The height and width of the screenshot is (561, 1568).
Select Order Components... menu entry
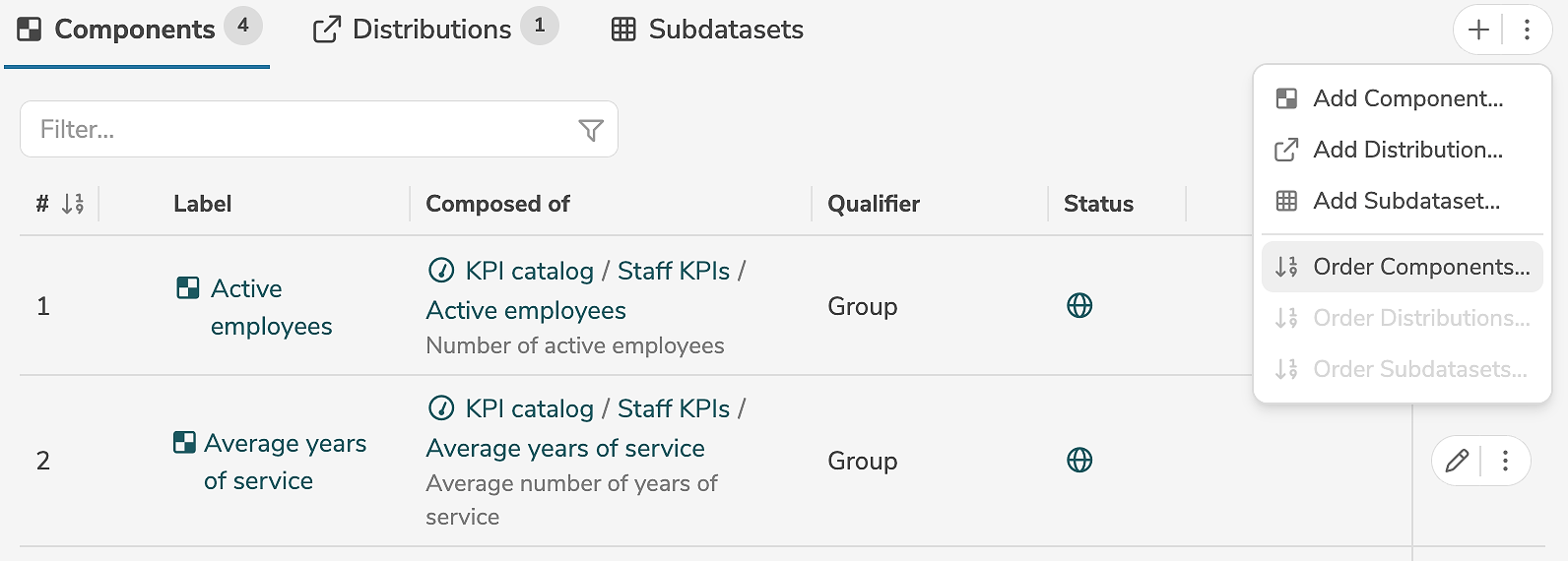tap(1420, 267)
